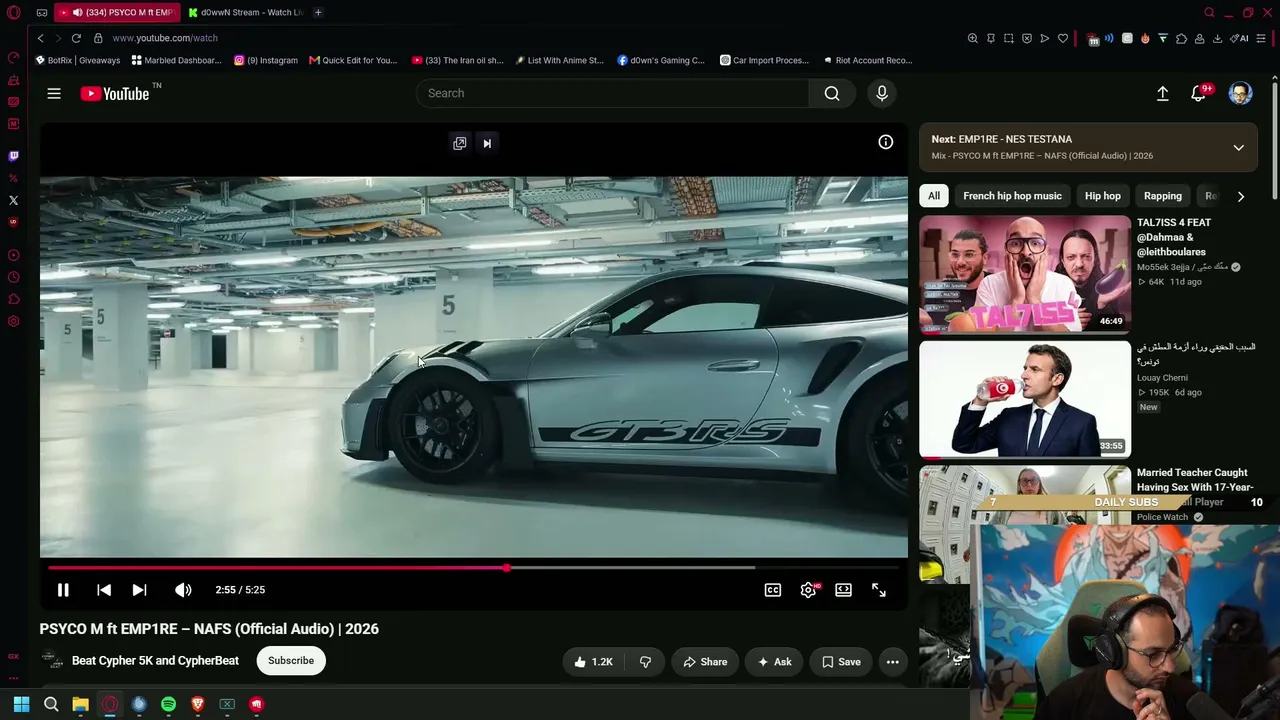The width and height of the screenshot is (1280, 720).
Task: Click the Beat Cypher channel avatar
Action: 52,660
